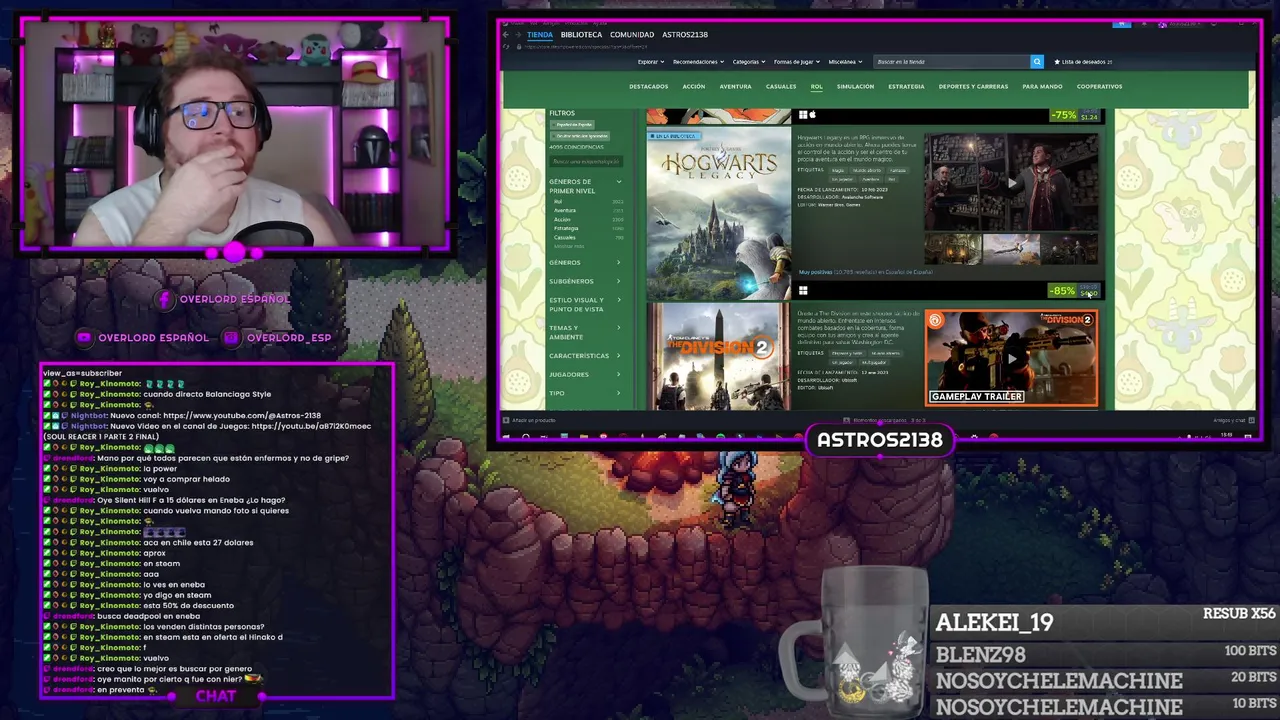
Task: Select the PARA MANDO category tab
Action: (1042, 86)
